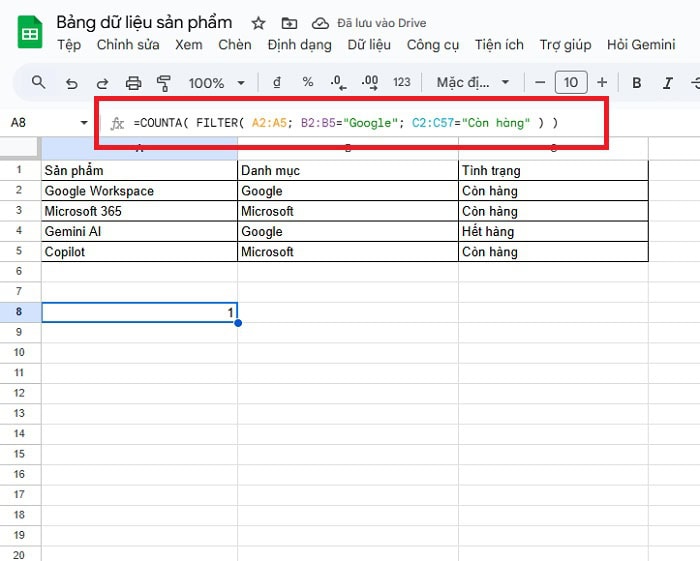This screenshot has width=700, height=561.
Task: Open the Công cụ menu
Action: (433, 45)
